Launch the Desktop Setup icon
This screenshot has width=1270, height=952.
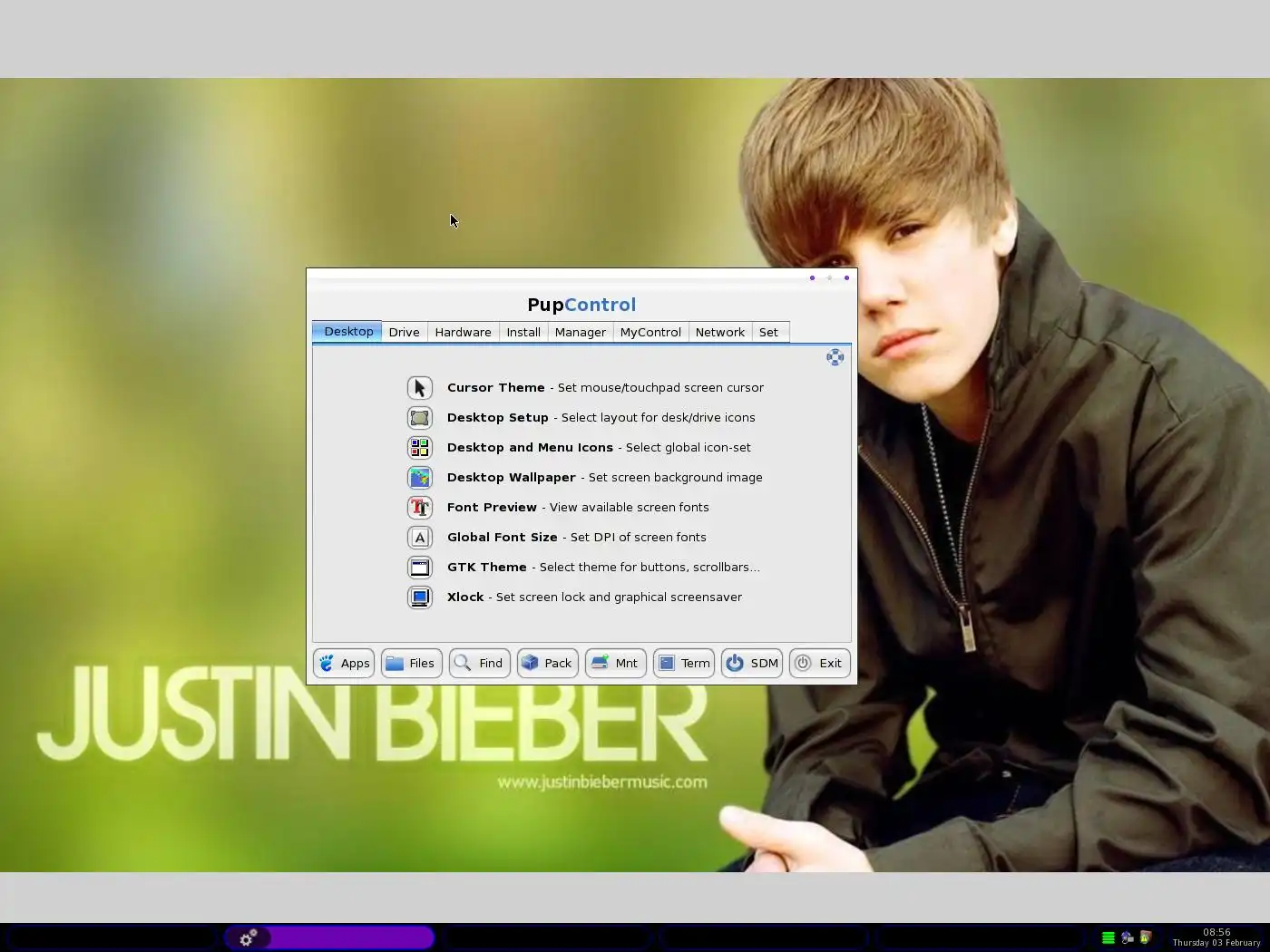pyautogui.click(x=419, y=418)
